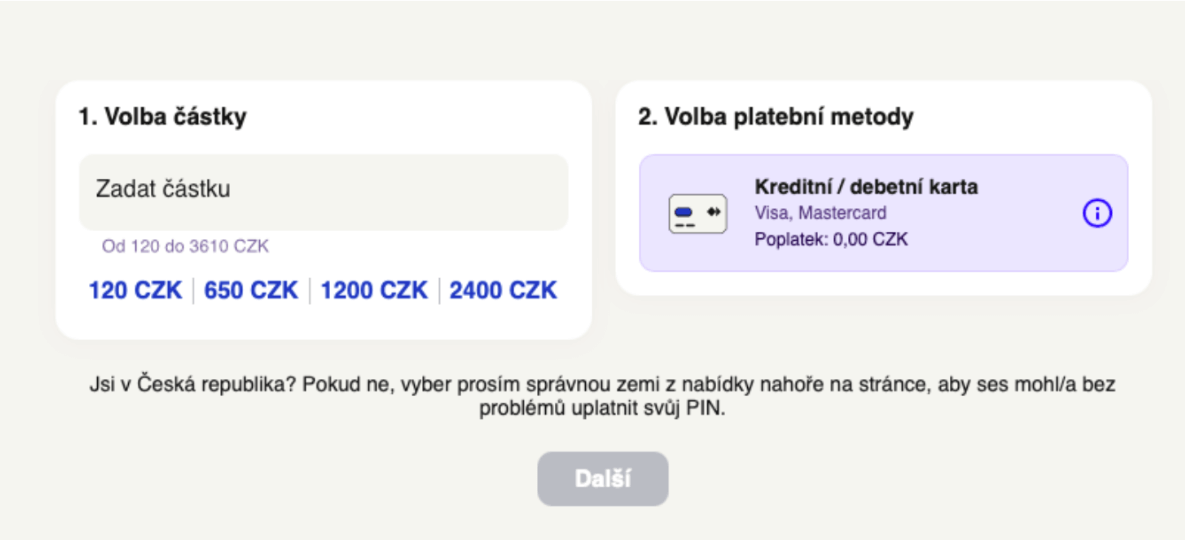Open the payment method info icon

coord(1097,213)
